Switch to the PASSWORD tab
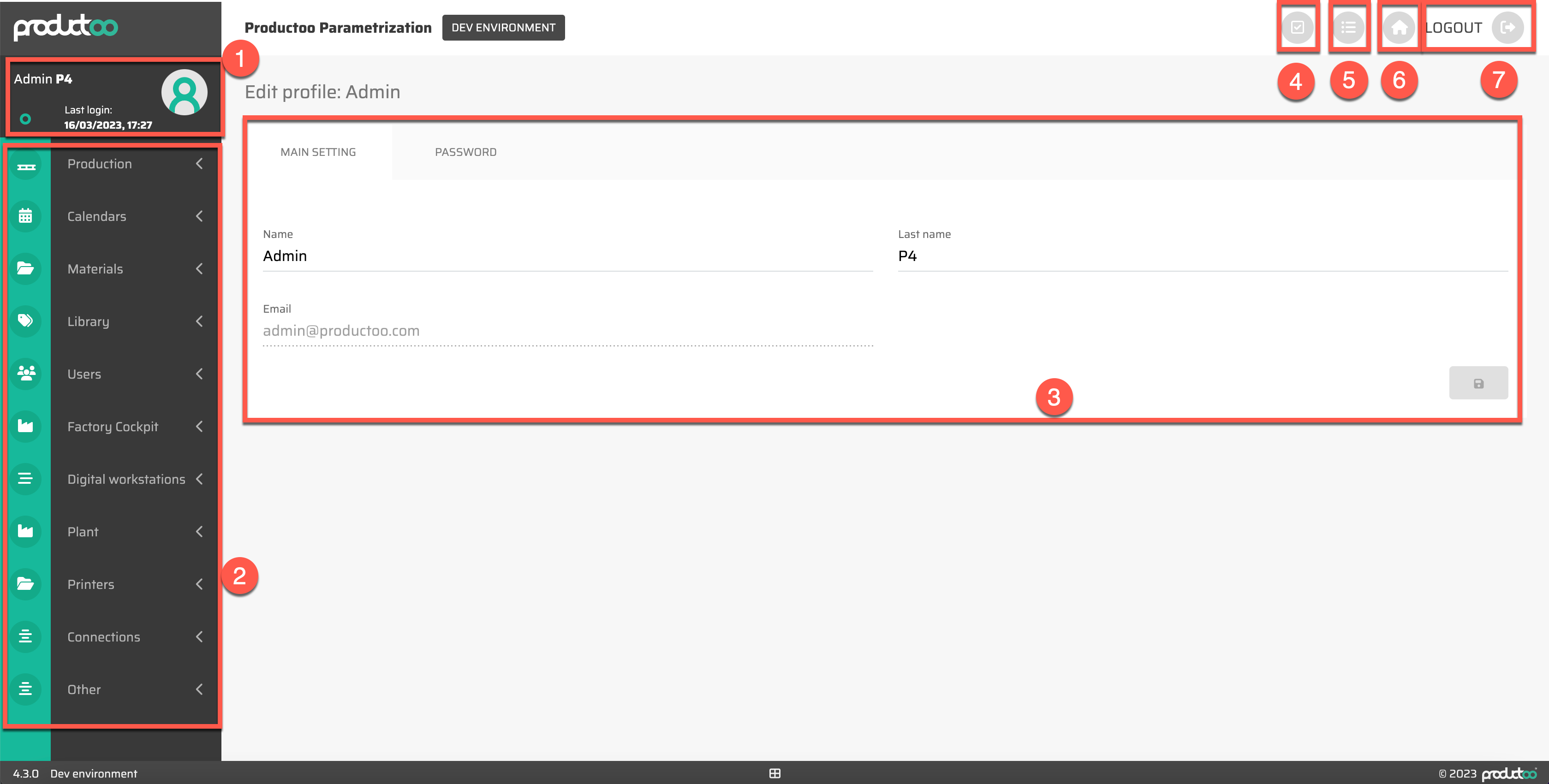This screenshot has height=784, width=1549. tap(465, 152)
